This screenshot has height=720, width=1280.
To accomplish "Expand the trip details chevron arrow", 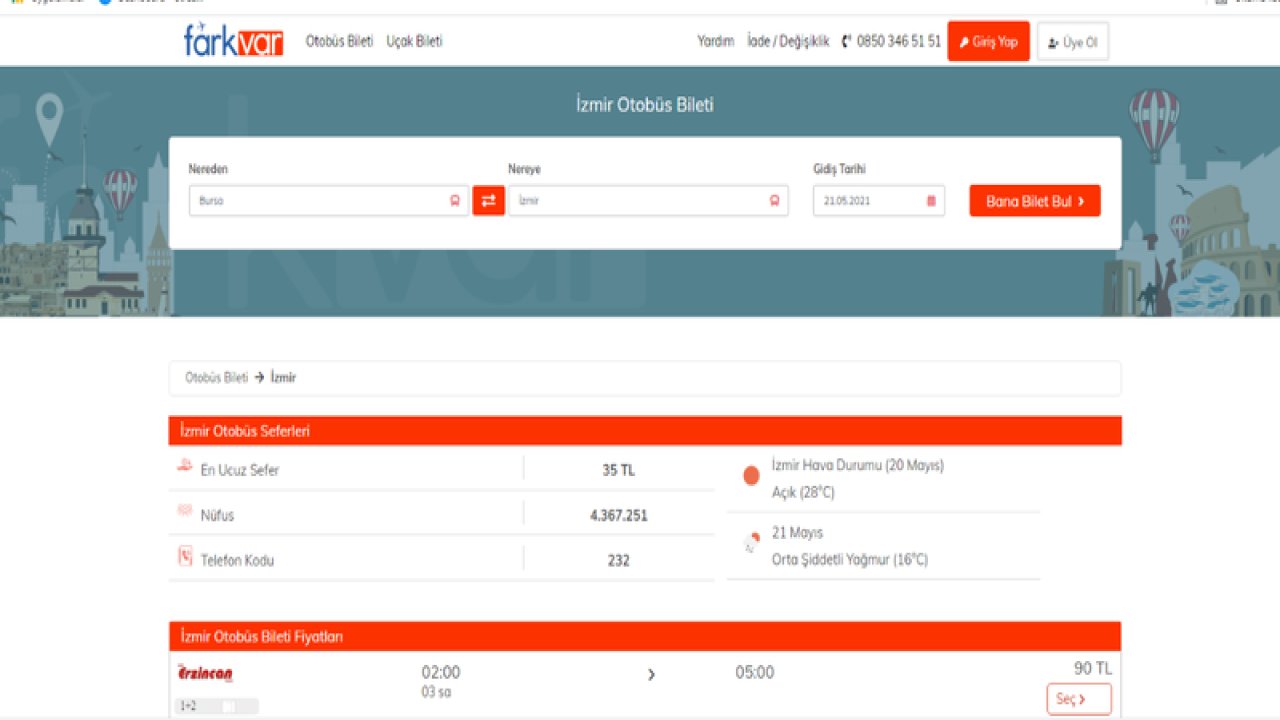I will pos(651,675).
